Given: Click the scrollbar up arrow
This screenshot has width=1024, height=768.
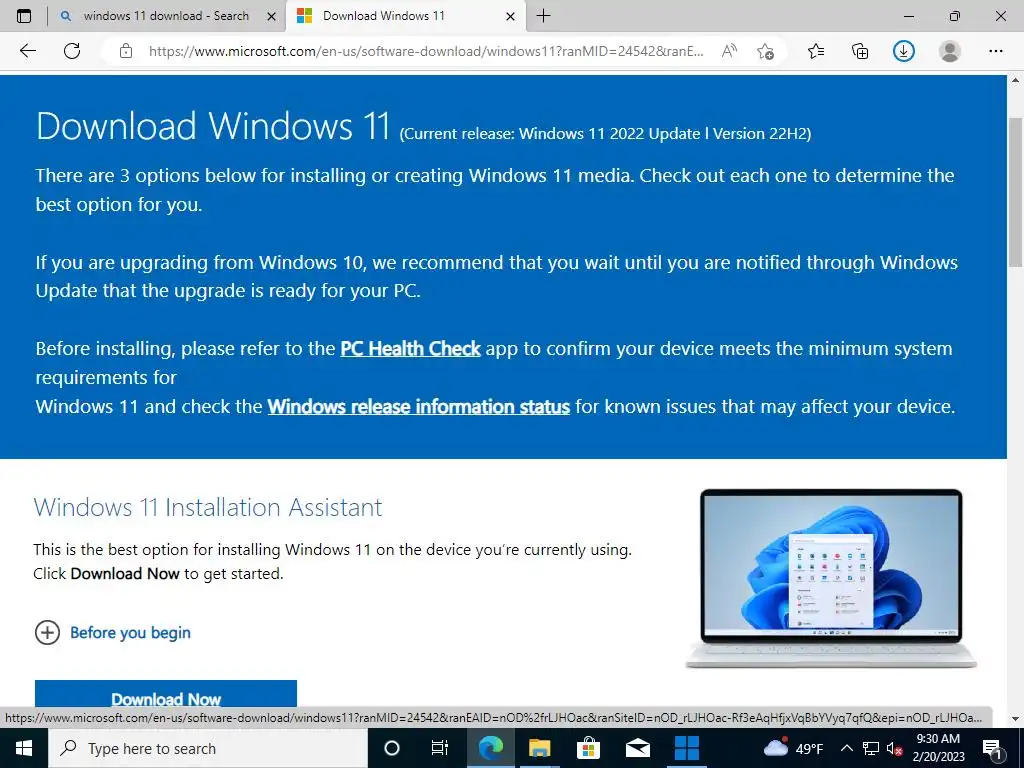Looking at the screenshot, I should (x=1015, y=80).
